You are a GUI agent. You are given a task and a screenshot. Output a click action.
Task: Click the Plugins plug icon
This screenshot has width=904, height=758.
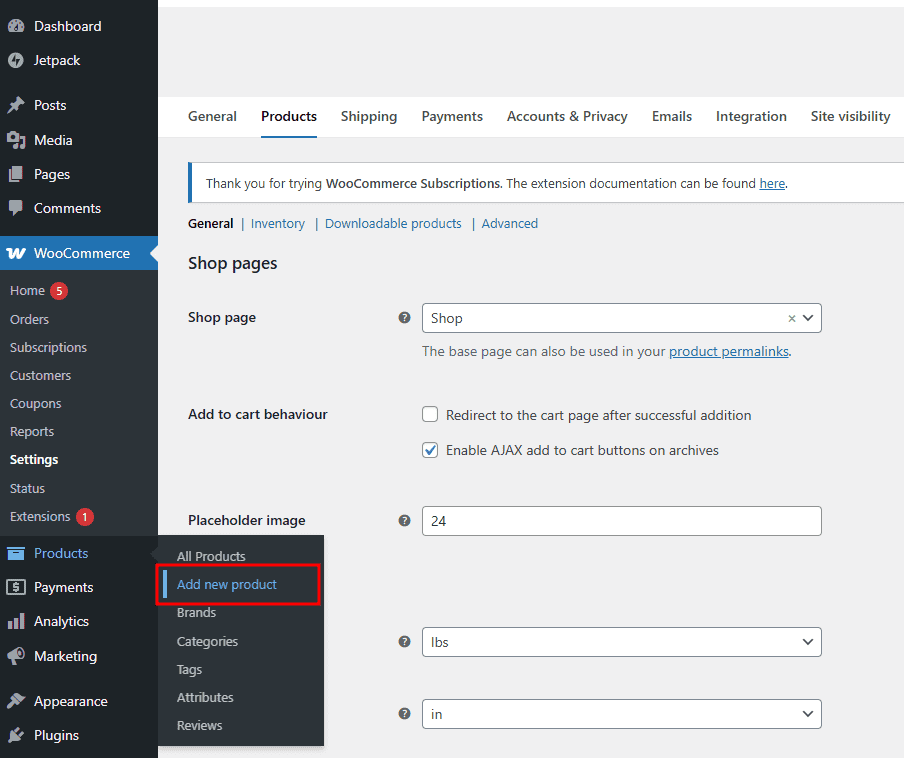tap(18, 735)
